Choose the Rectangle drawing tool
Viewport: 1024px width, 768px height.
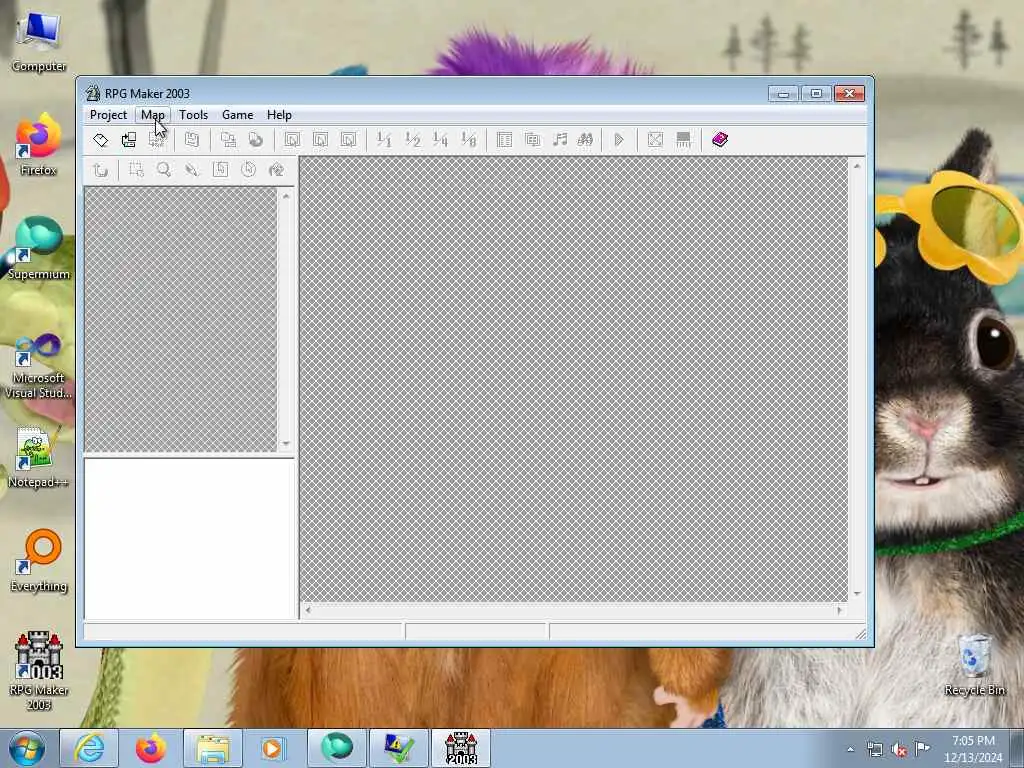(x=220, y=170)
